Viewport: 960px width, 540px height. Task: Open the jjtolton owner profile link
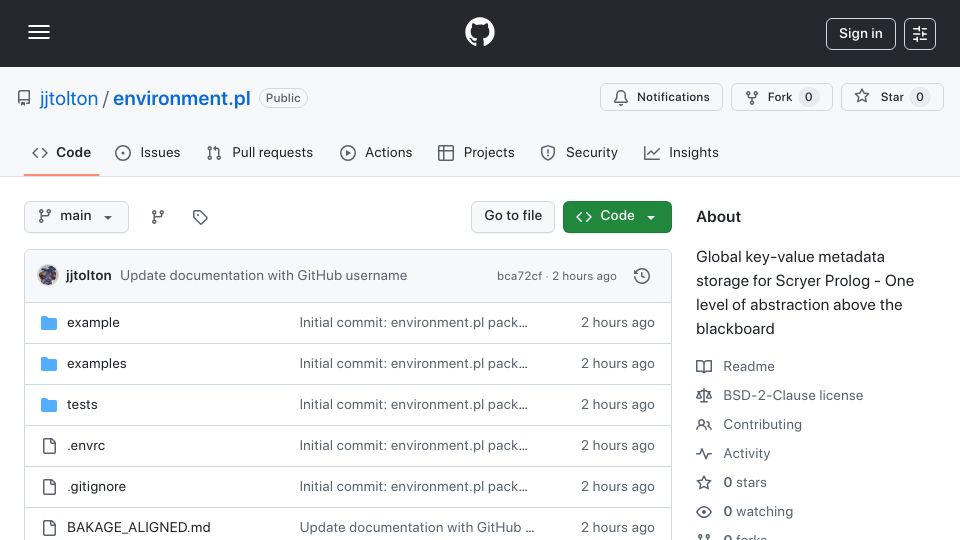(69, 98)
